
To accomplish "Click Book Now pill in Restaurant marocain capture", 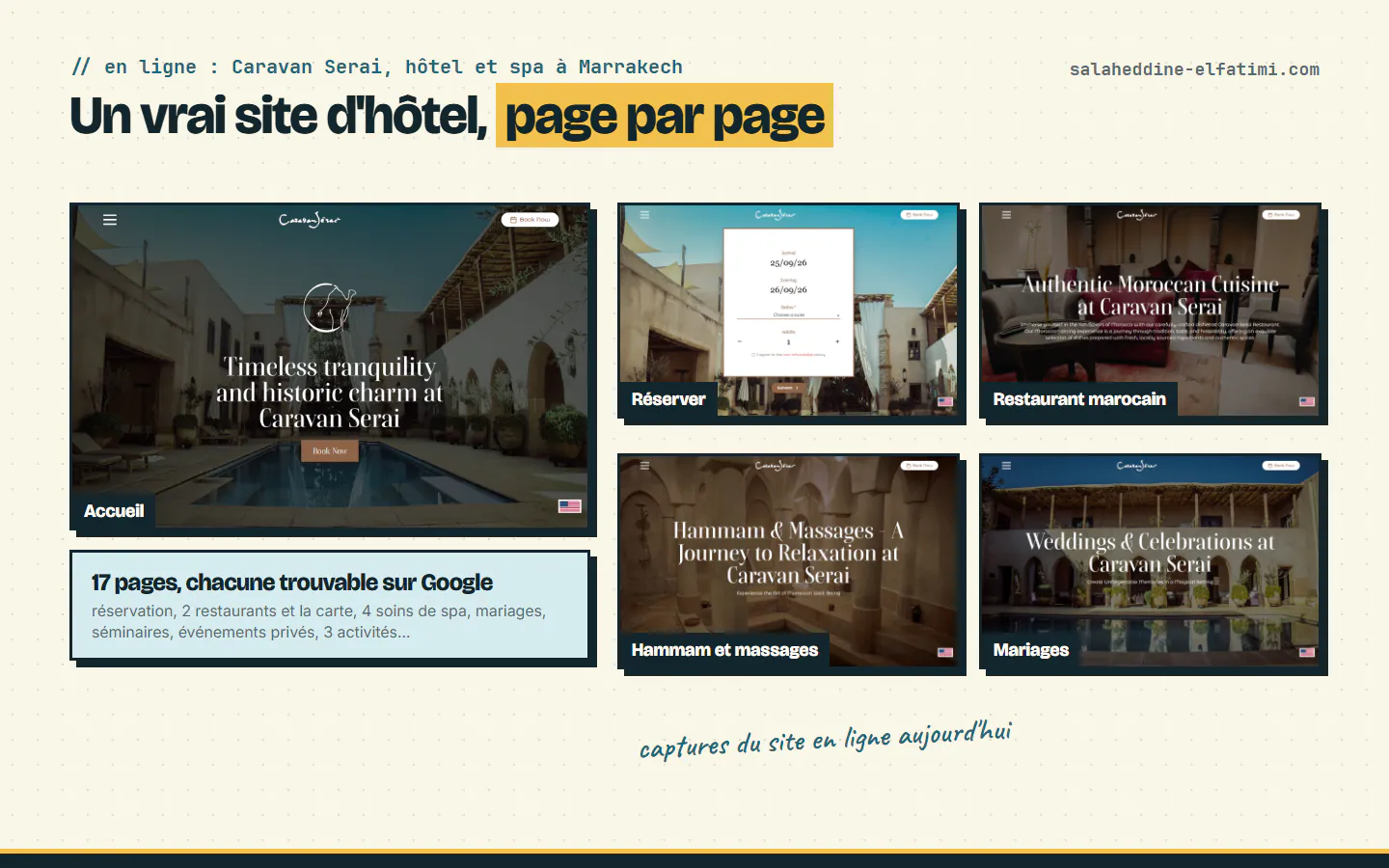I will (1281, 215).
